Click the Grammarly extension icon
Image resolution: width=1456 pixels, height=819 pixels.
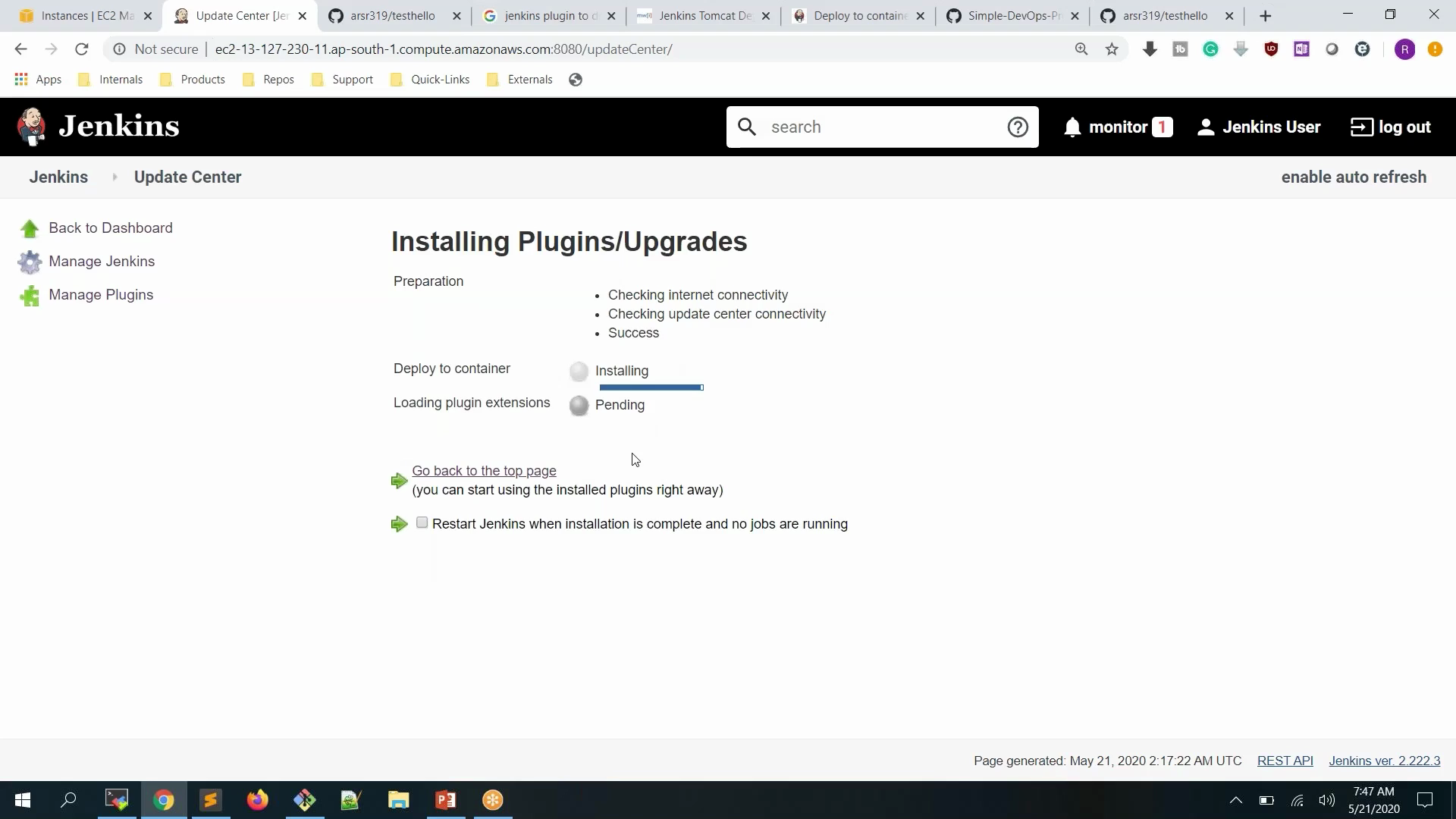[x=1210, y=49]
